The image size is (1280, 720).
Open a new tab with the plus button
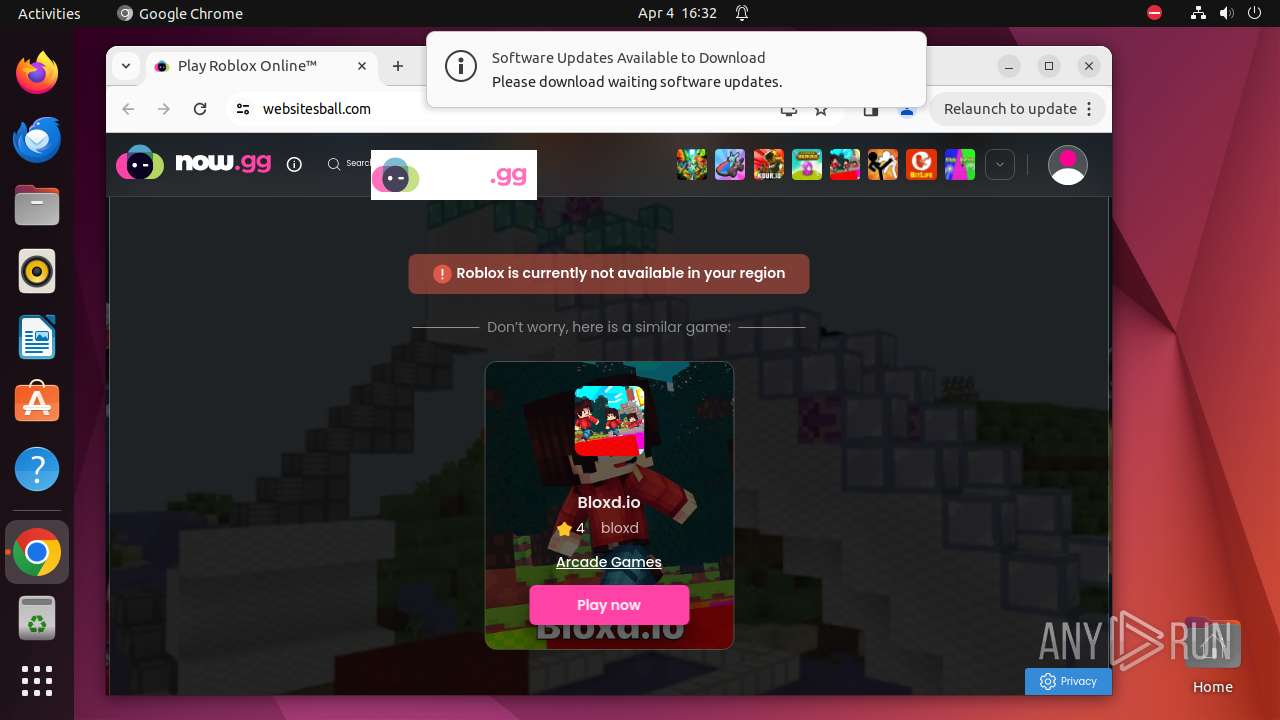tap(398, 66)
